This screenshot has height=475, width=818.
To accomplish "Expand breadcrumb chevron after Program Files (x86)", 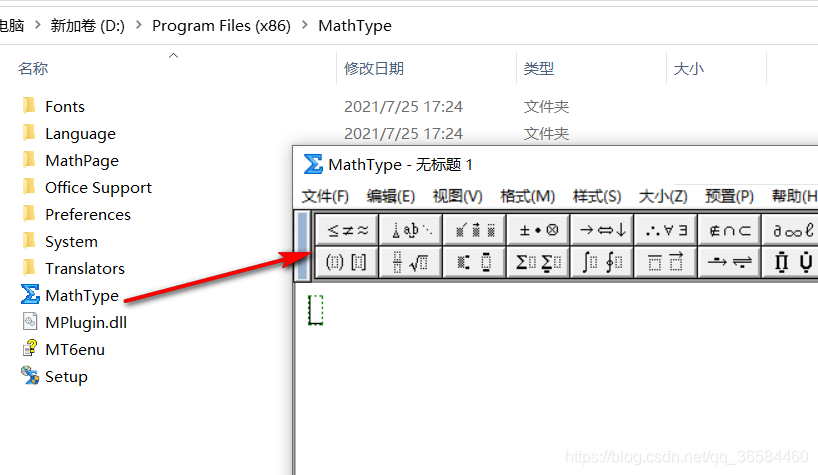I will [305, 25].
